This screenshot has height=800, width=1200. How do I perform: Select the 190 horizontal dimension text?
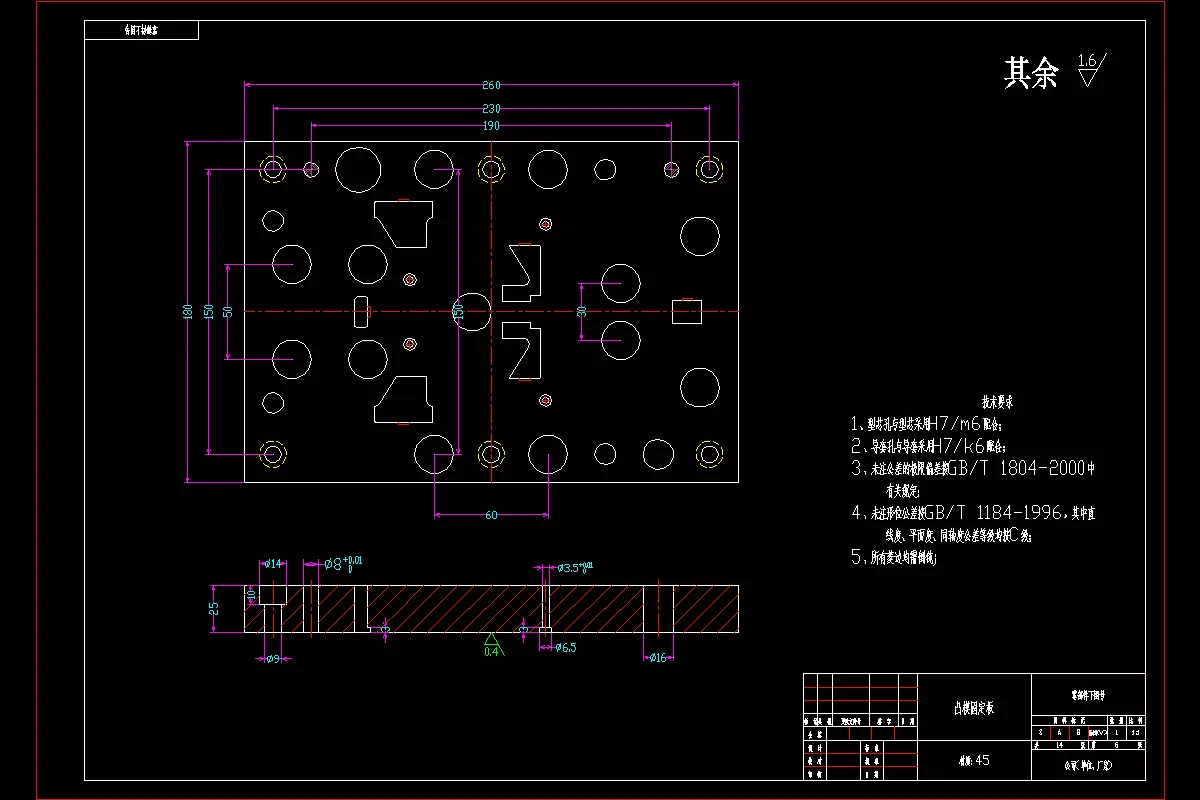[491, 126]
